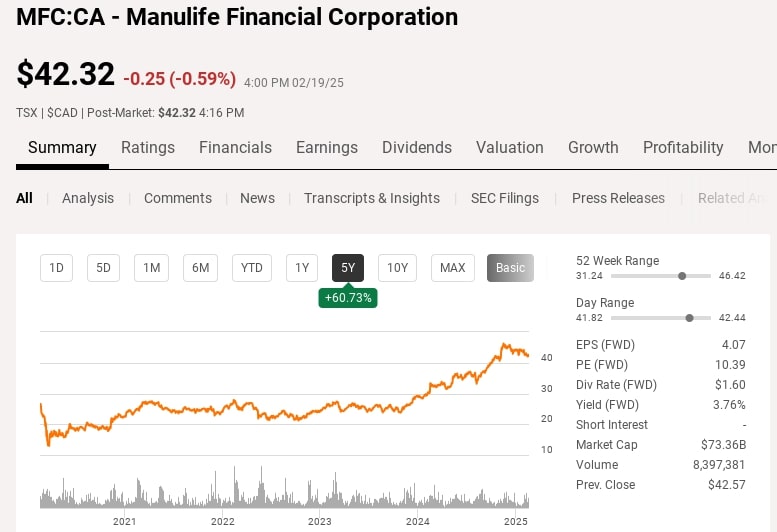Select the 1M time range
The image size is (777, 532).
151,268
